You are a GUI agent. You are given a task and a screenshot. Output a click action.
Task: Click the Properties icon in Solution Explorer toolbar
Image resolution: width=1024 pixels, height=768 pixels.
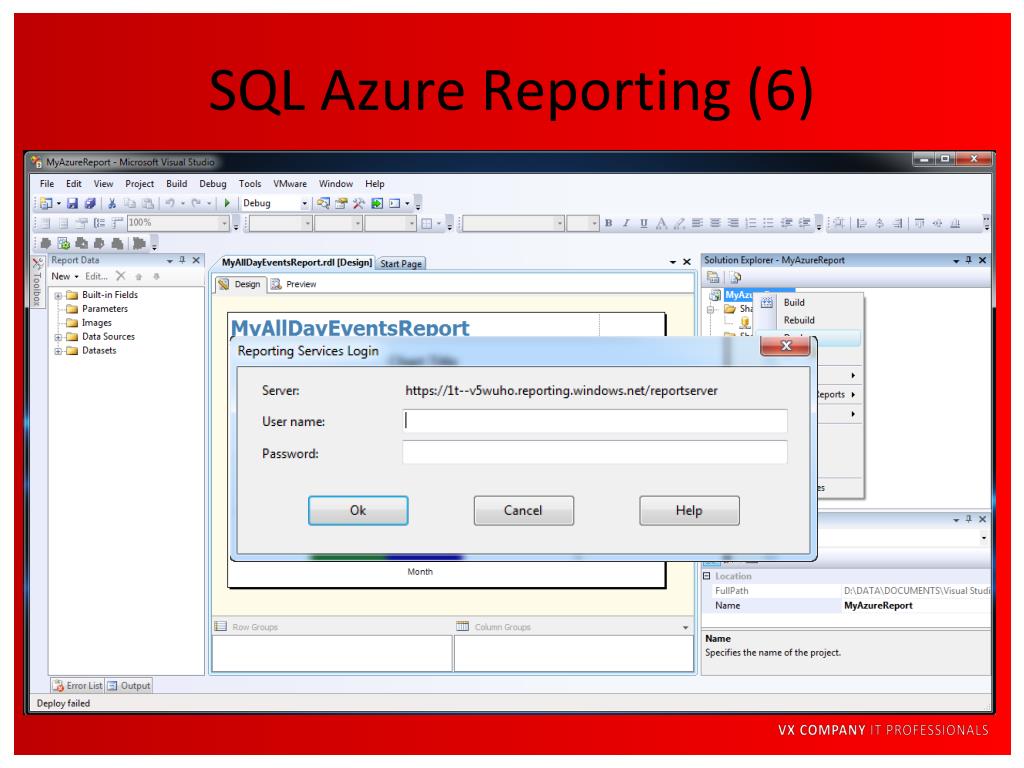pos(713,278)
